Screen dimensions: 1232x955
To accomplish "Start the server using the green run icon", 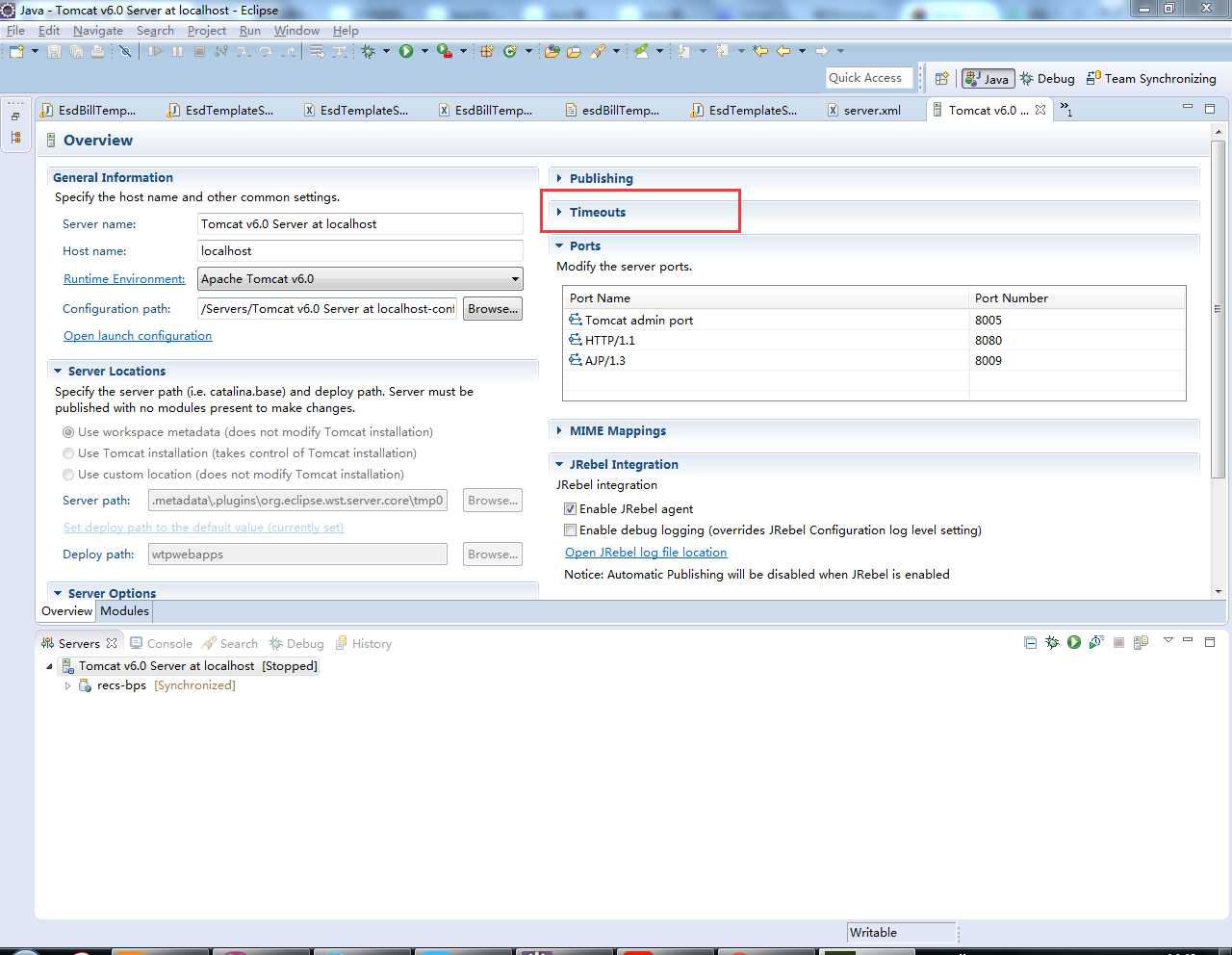I will [1074, 642].
